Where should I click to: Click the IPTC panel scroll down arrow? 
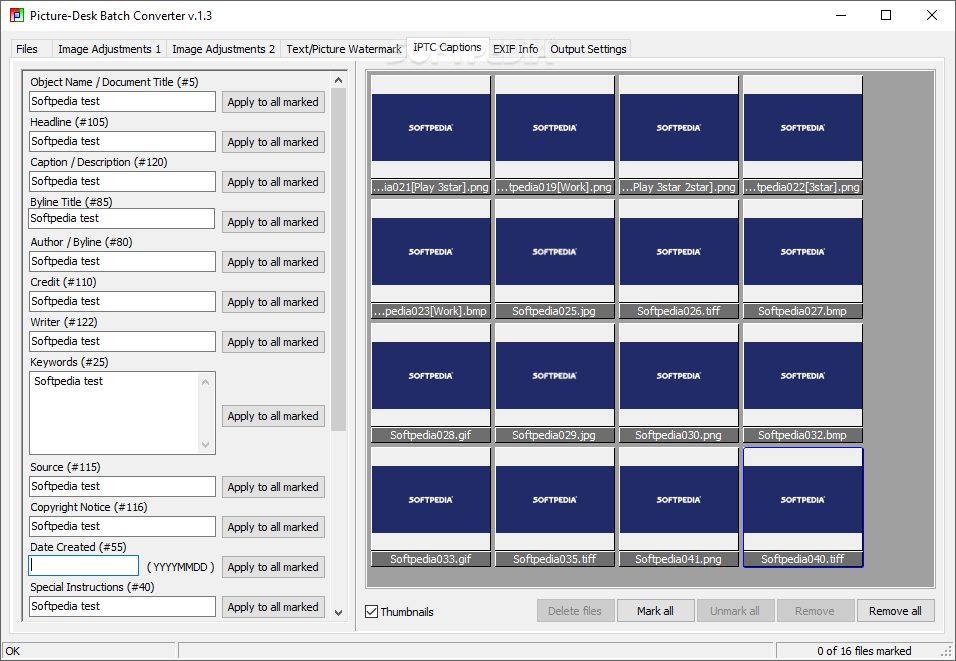point(338,613)
